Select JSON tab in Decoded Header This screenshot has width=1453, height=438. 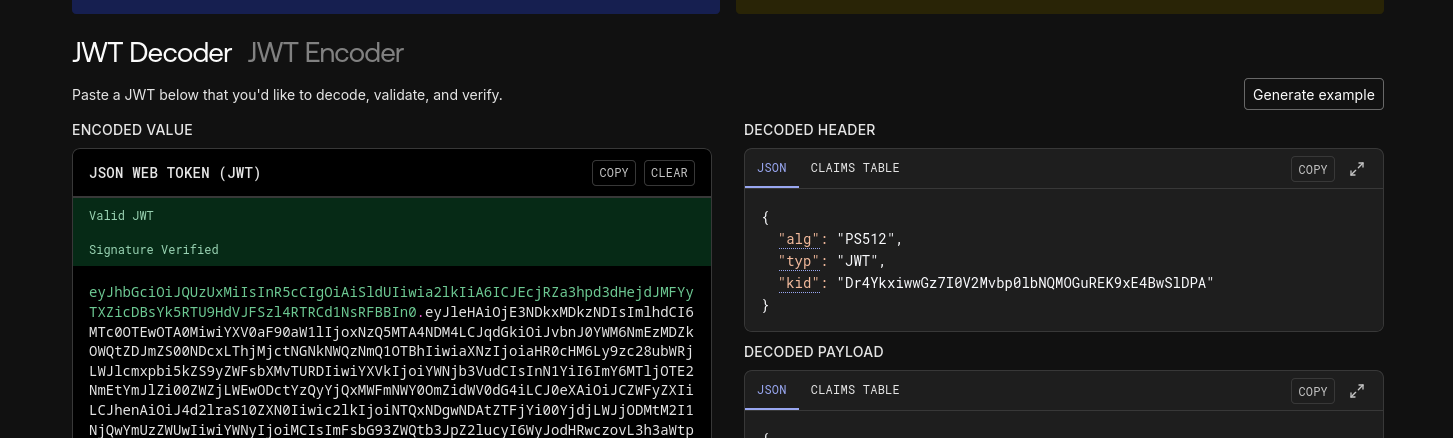(x=772, y=168)
